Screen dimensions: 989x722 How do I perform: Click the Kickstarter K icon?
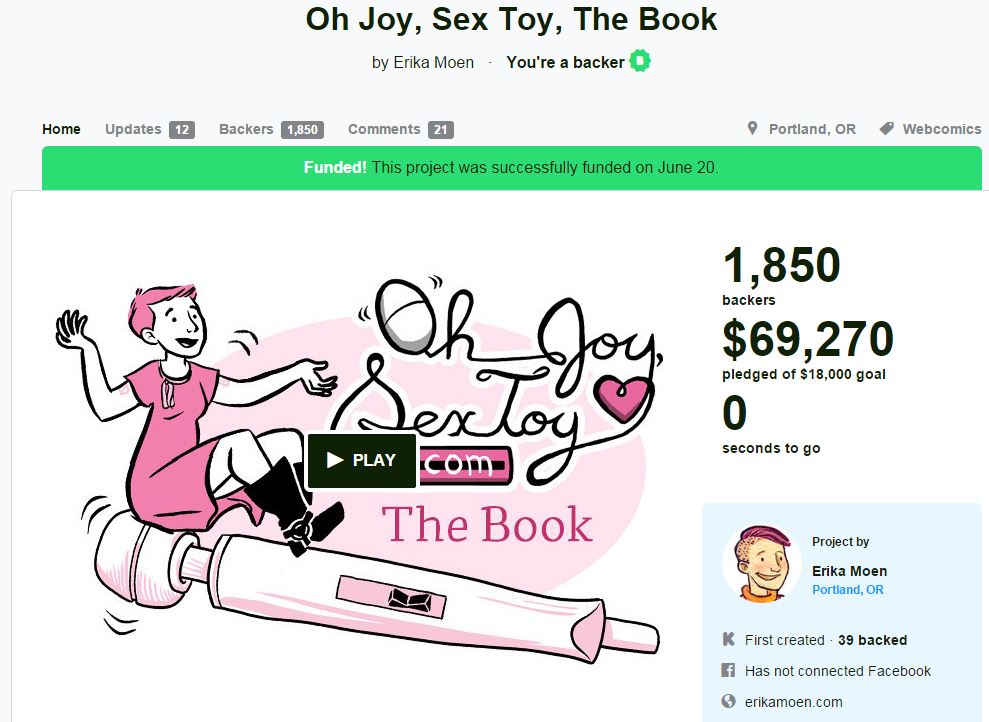click(729, 639)
